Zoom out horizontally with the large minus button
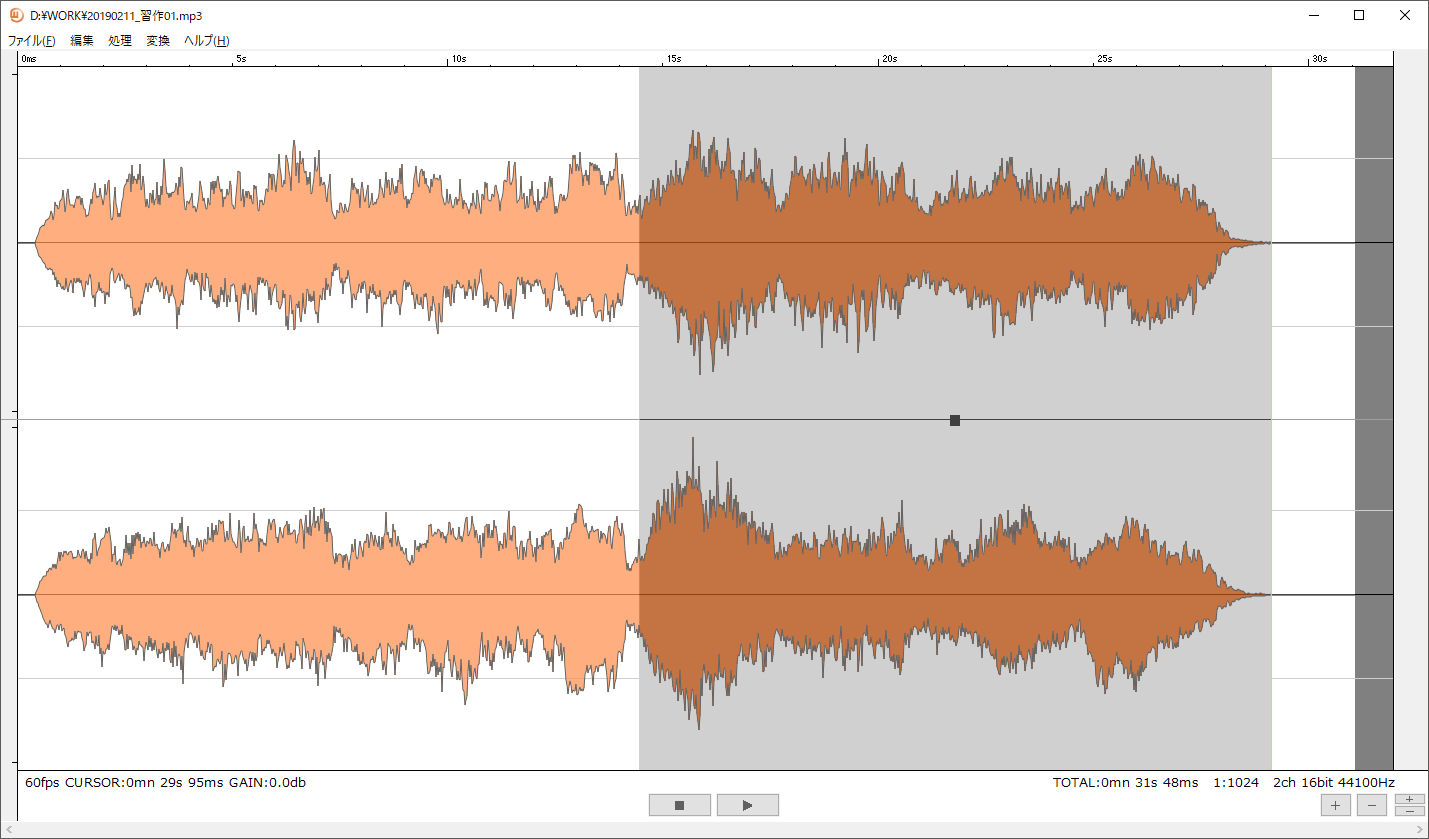 1371,805
